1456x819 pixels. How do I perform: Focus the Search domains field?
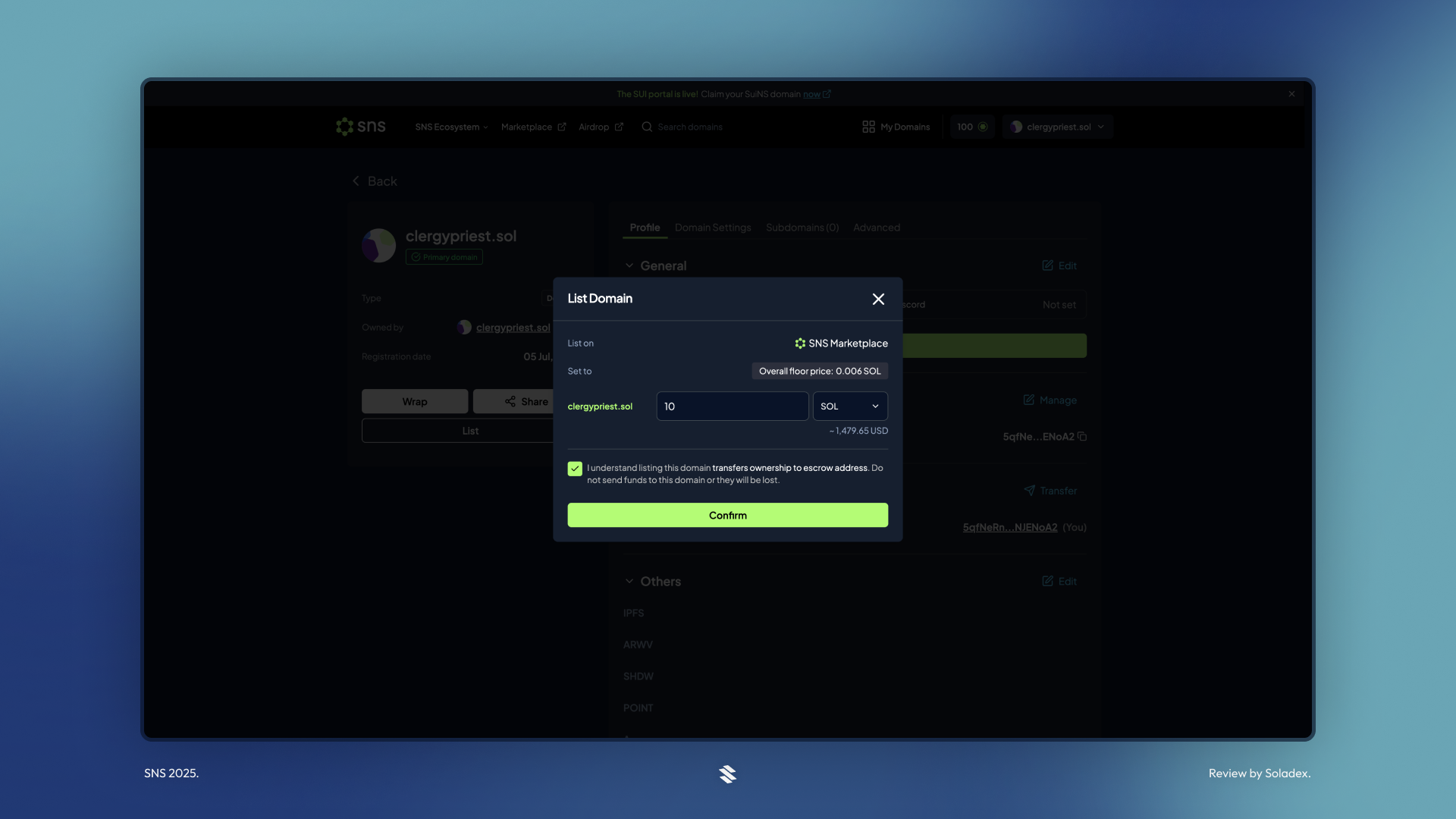689,127
